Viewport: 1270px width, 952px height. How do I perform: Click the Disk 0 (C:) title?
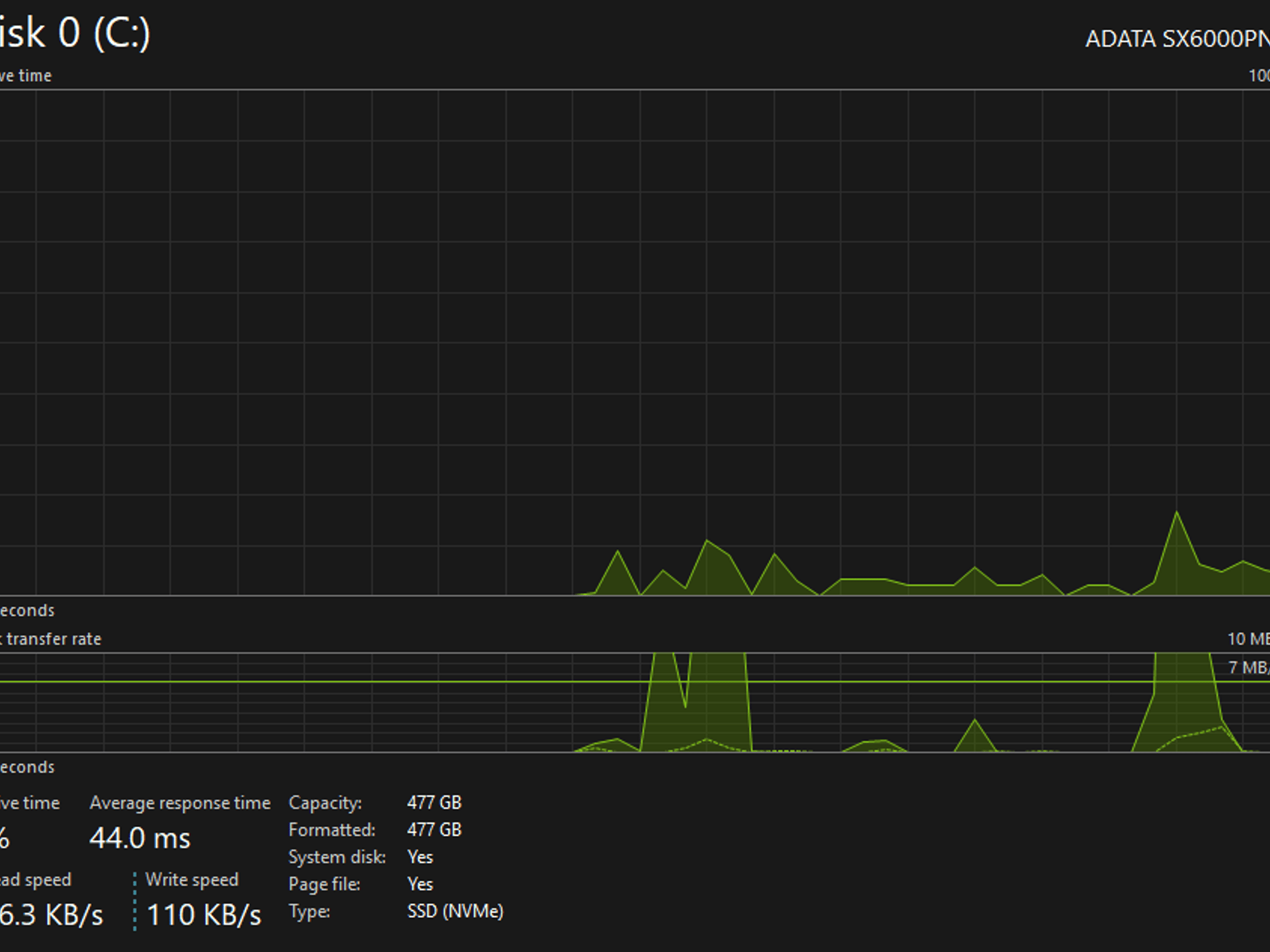click(74, 33)
